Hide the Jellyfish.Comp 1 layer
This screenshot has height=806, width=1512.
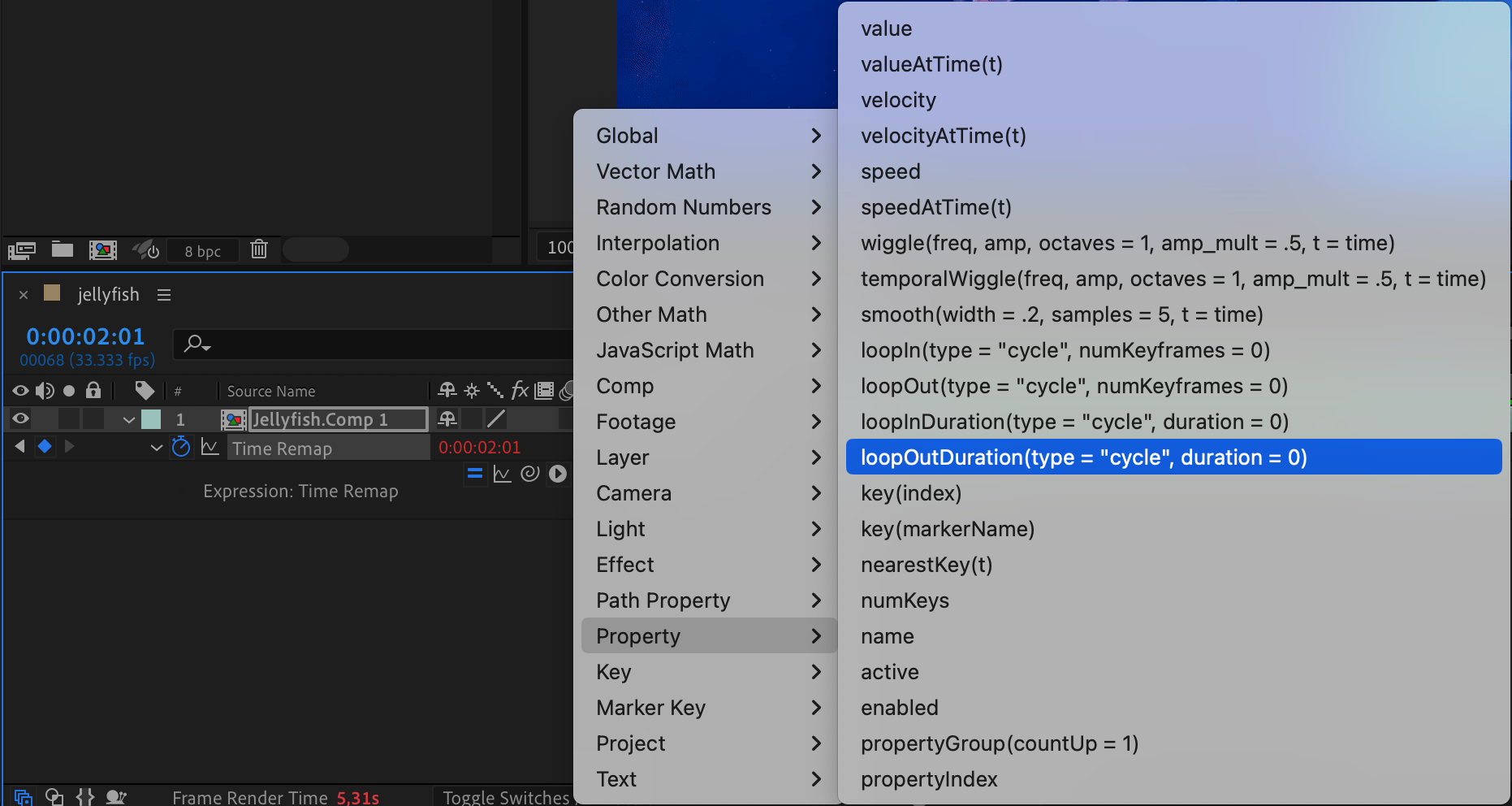21,419
